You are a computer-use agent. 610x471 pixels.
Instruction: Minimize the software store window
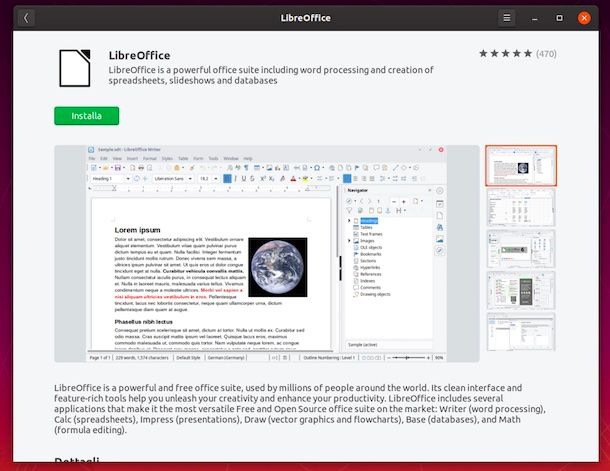tap(535, 18)
